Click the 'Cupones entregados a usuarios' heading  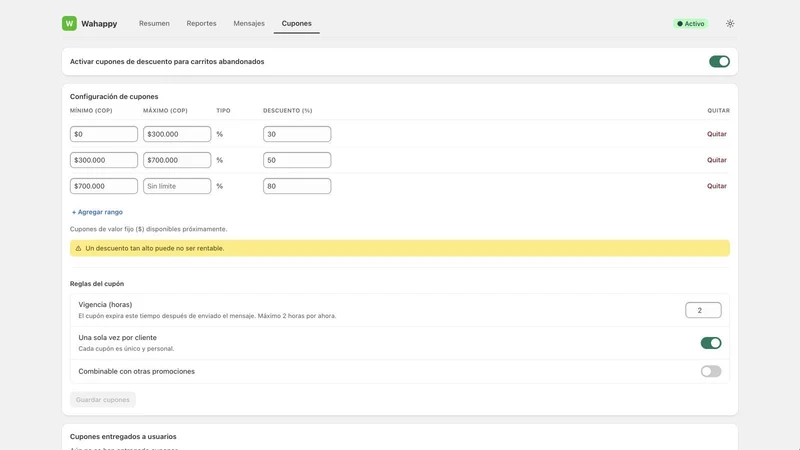123,437
